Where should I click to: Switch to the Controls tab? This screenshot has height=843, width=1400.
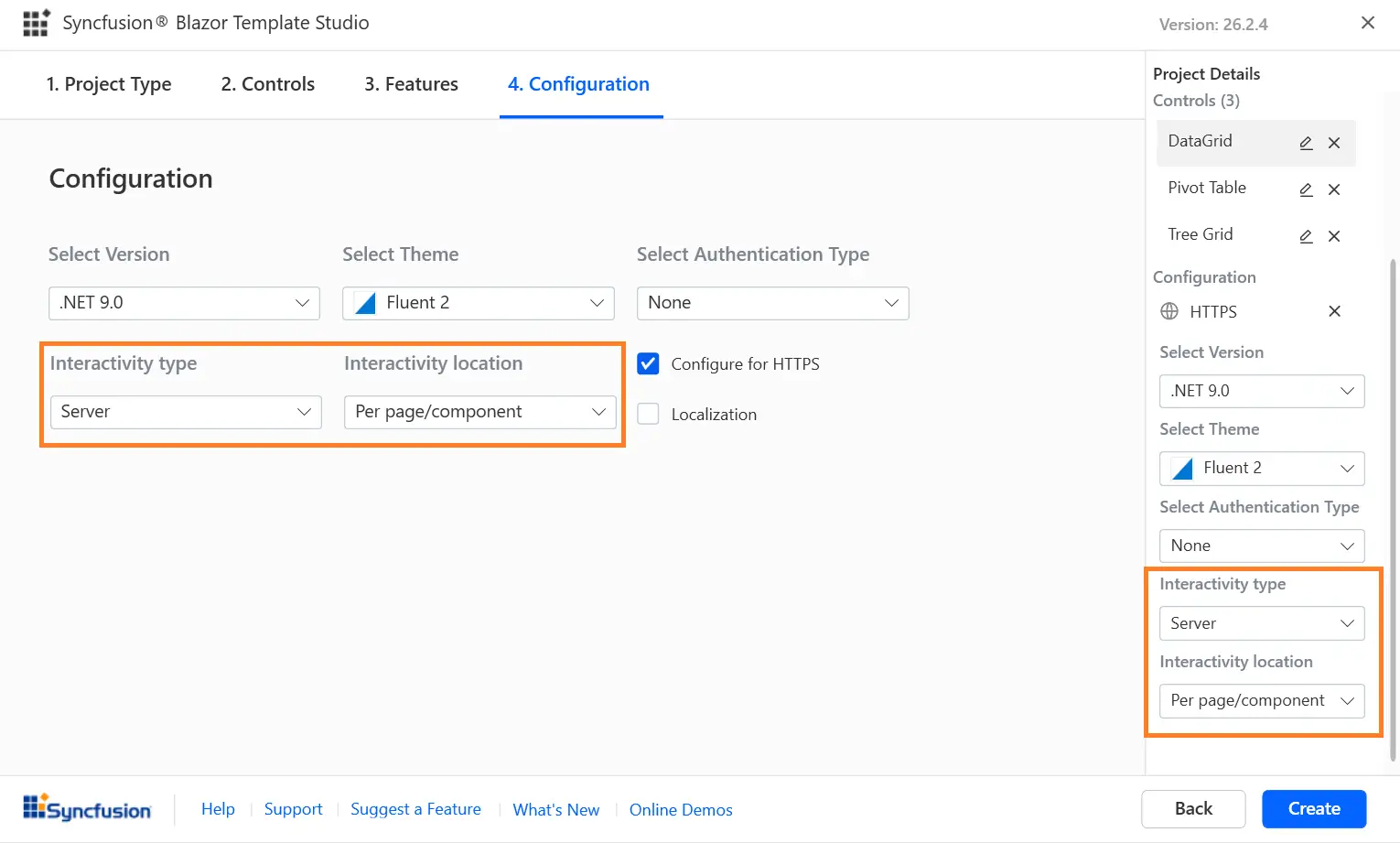[266, 83]
